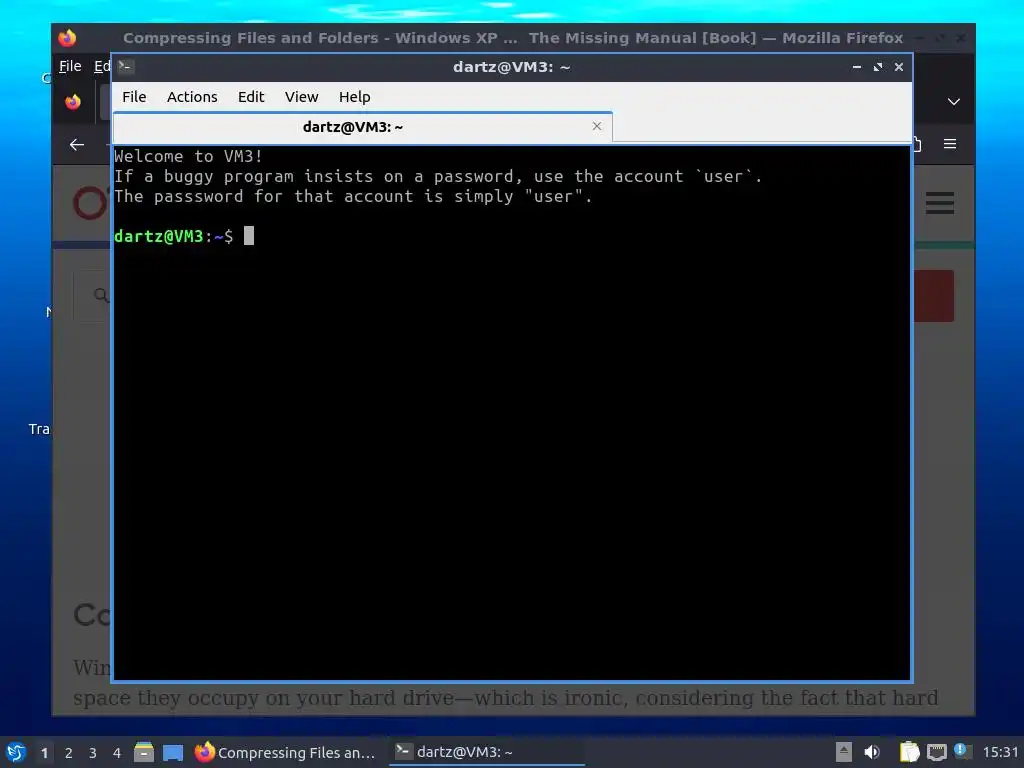Open the application launcher menu in taskbar

point(16,752)
